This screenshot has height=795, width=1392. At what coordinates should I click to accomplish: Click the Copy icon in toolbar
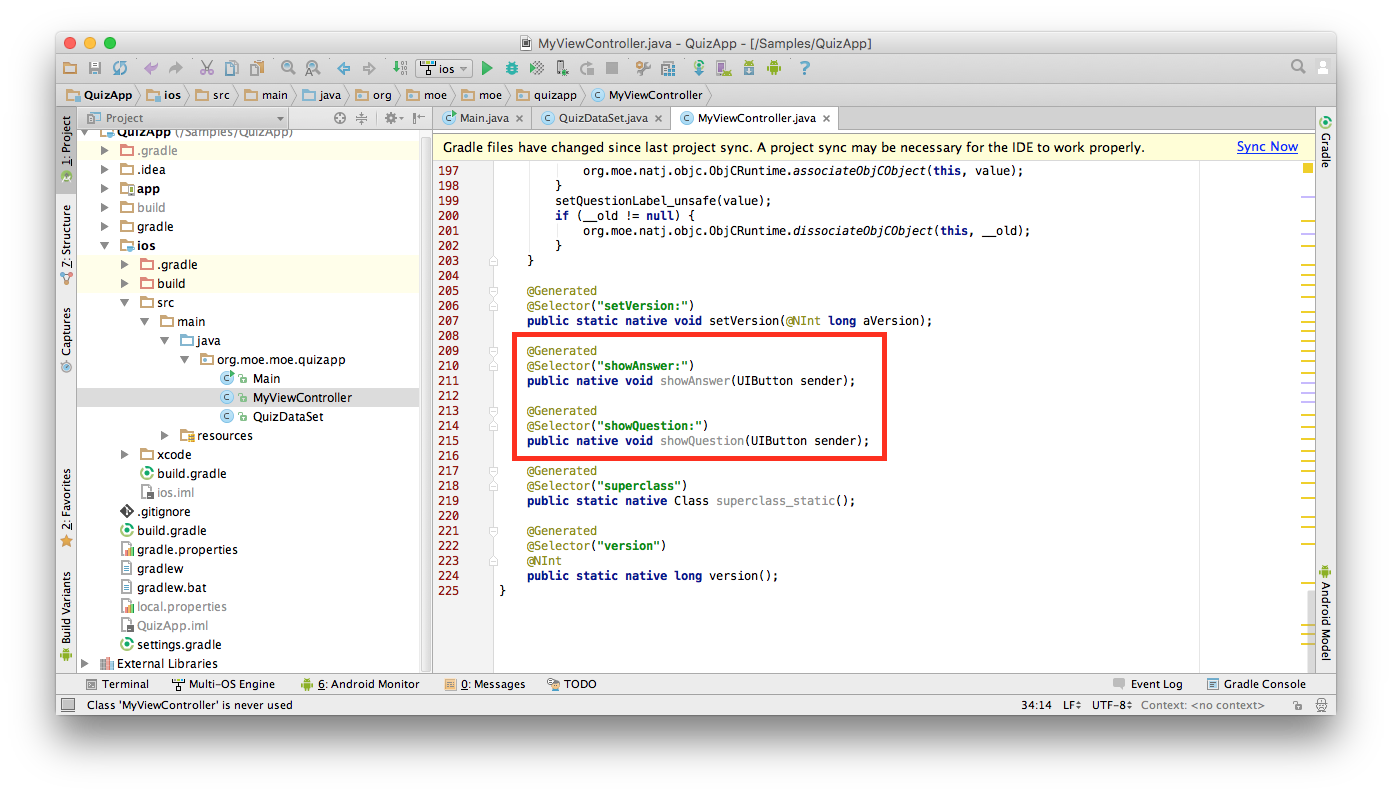pos(232,68)
